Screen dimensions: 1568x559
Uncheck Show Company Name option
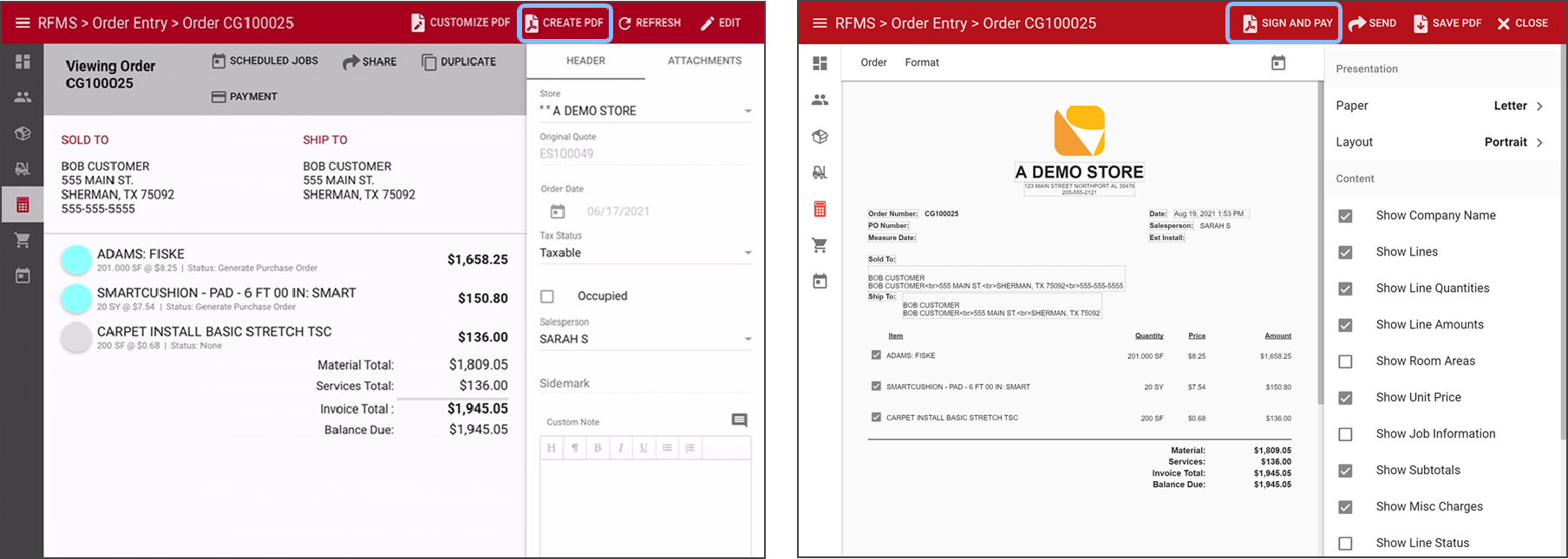[1345, 216]
